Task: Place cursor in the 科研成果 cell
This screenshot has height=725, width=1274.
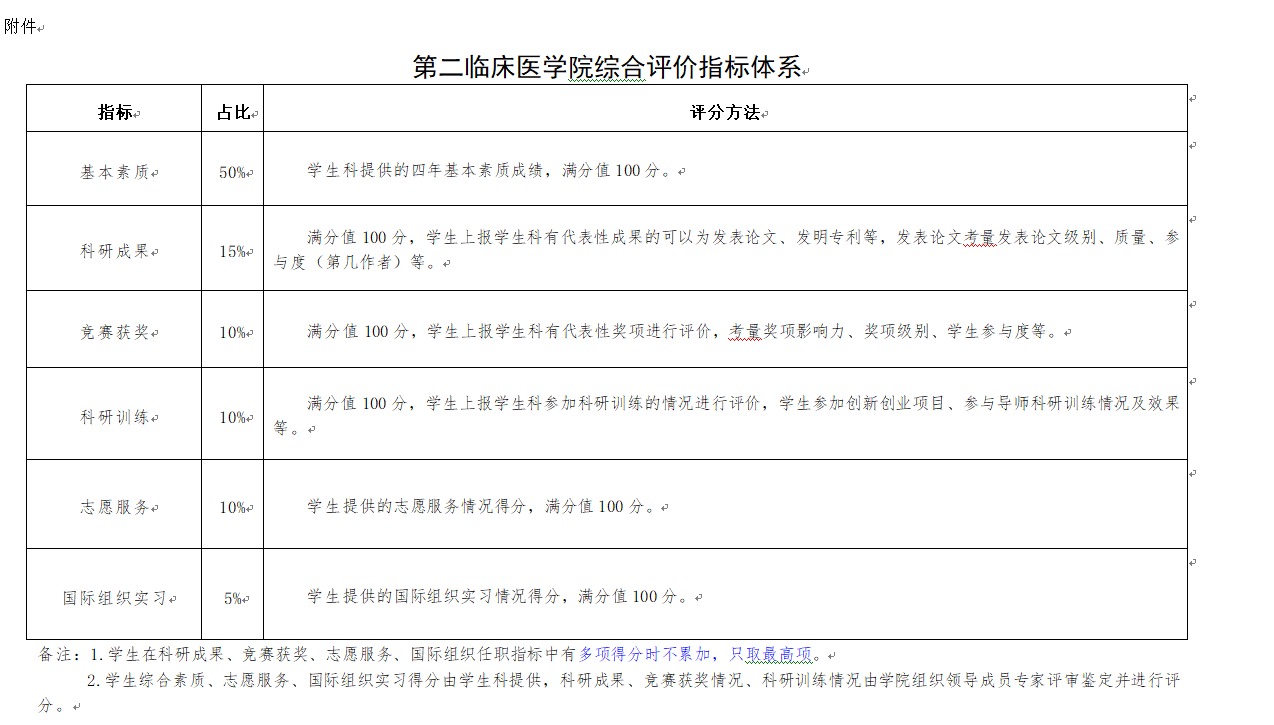Action: pos(115,251)
